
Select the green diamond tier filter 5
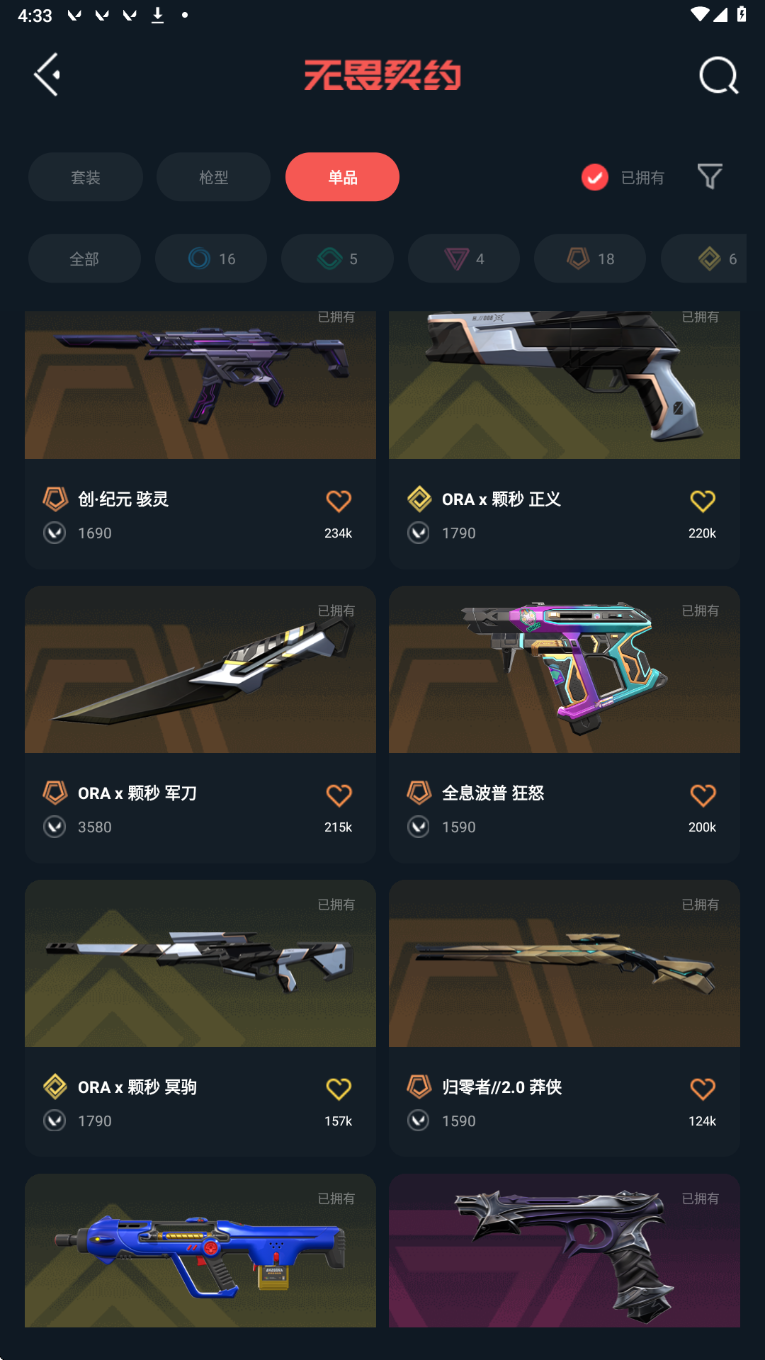(337, 259)
